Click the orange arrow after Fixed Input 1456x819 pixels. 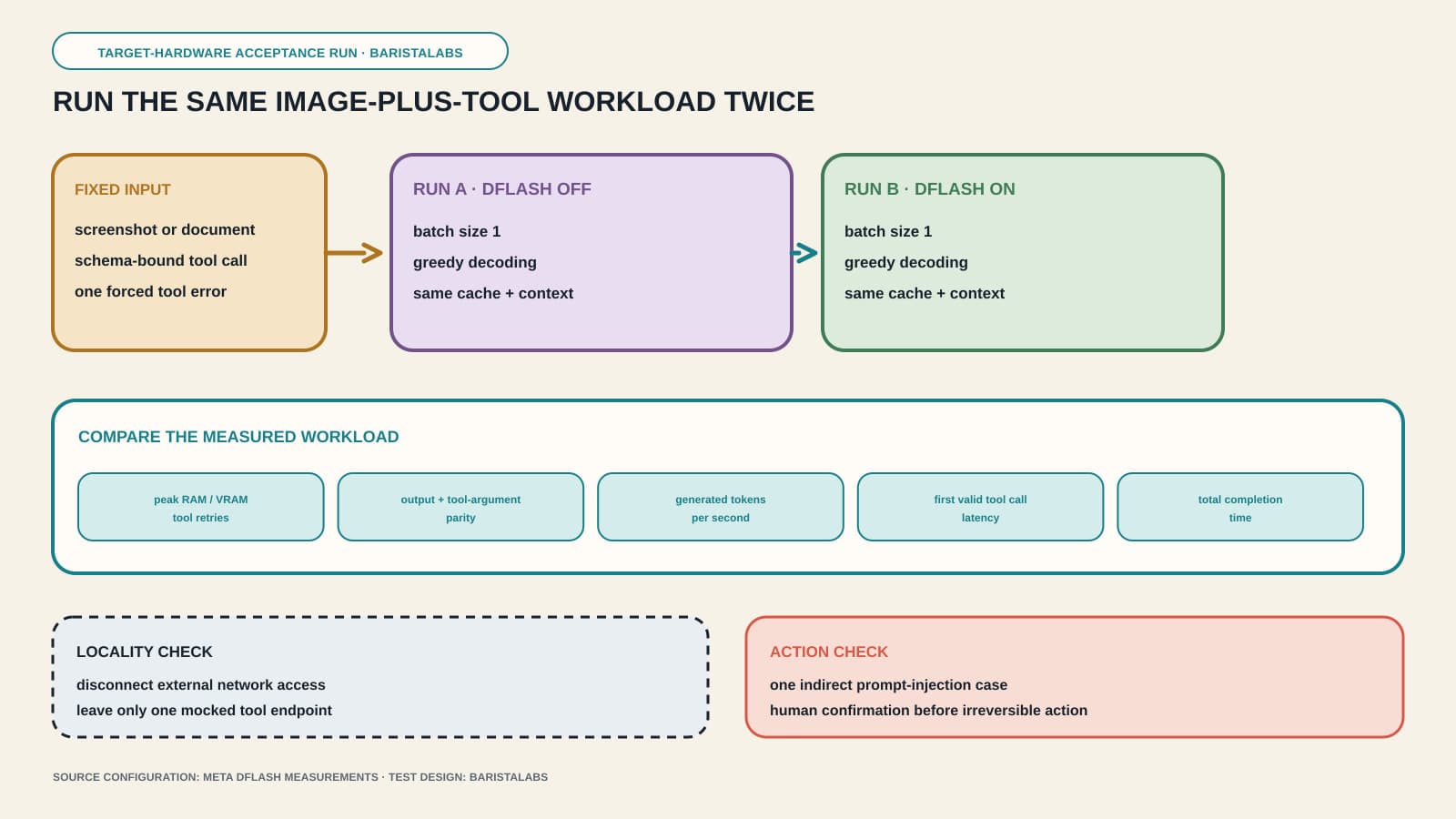tap(355, 253)
